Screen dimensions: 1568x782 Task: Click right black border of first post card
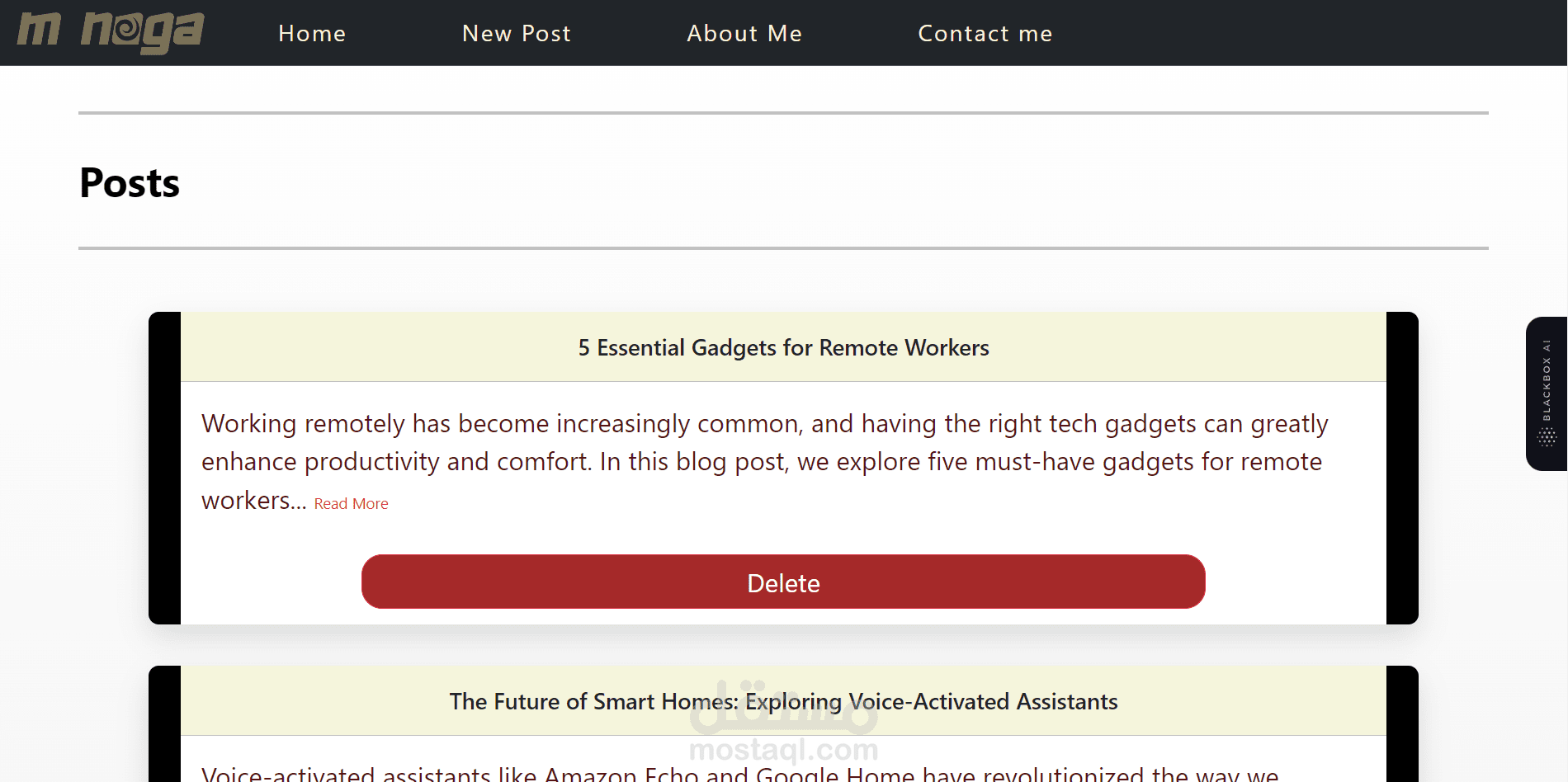[1401, 468]
